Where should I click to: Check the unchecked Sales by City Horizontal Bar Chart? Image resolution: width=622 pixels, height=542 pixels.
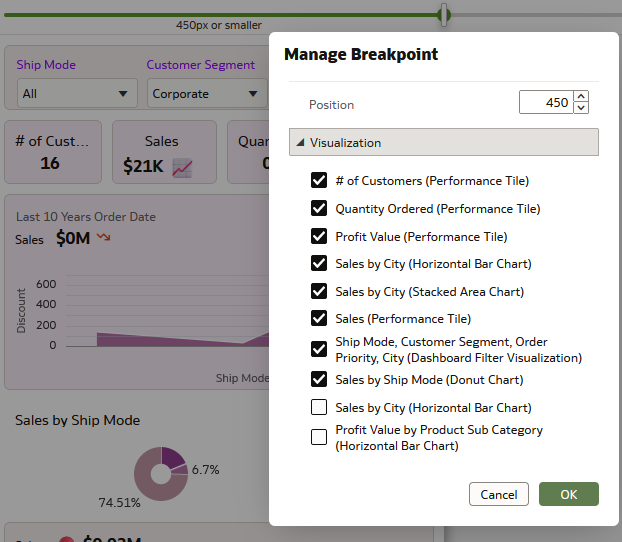(x=319, y=407)
